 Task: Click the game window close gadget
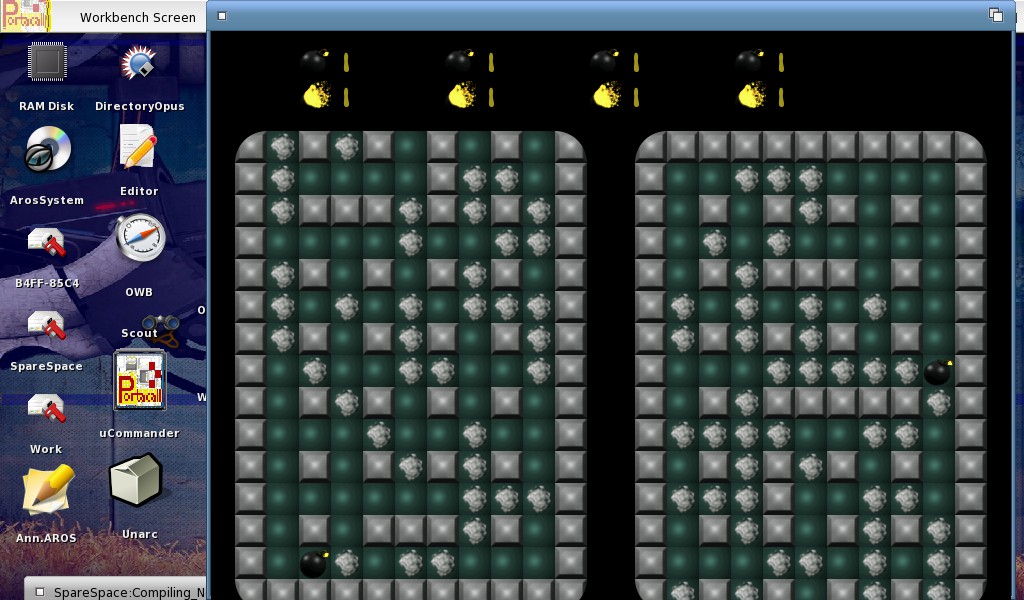tap(222, 16)
